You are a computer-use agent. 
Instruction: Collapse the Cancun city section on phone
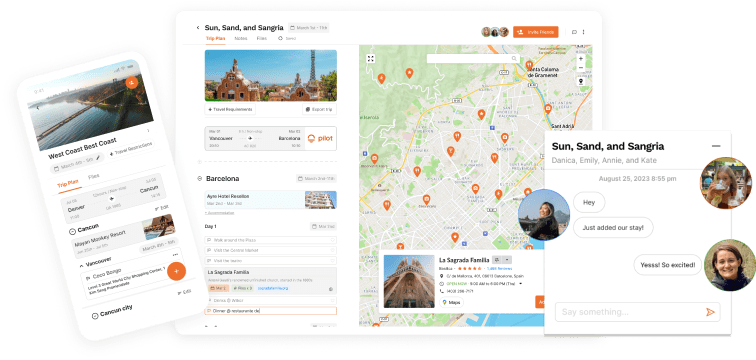[x=95, y=316]
